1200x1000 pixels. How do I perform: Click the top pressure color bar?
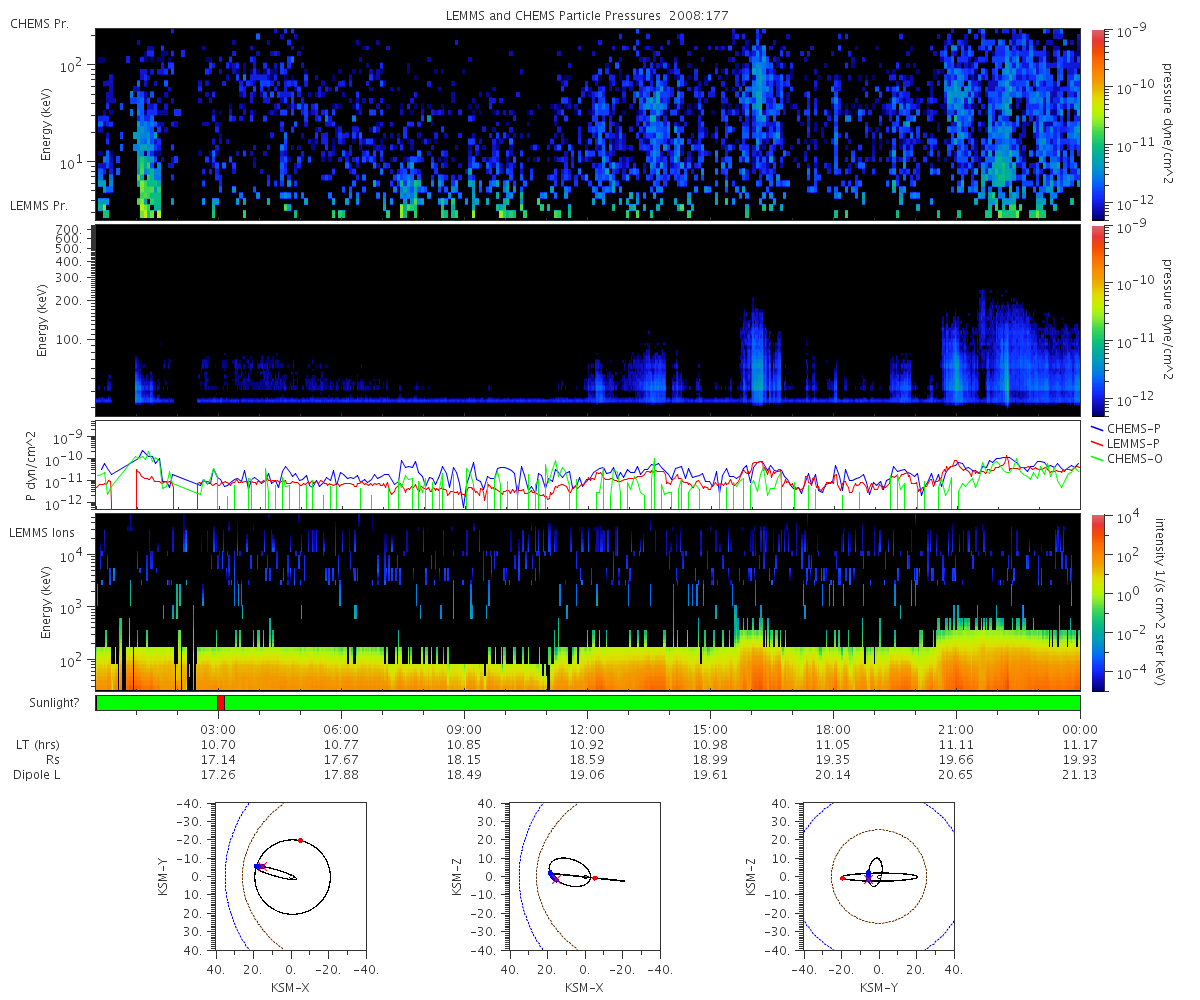1097,124
